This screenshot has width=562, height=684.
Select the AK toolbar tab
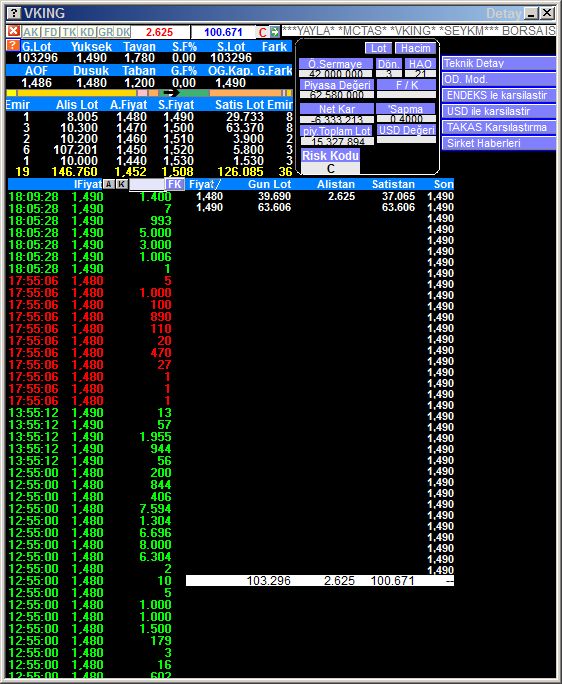[31, 32]
